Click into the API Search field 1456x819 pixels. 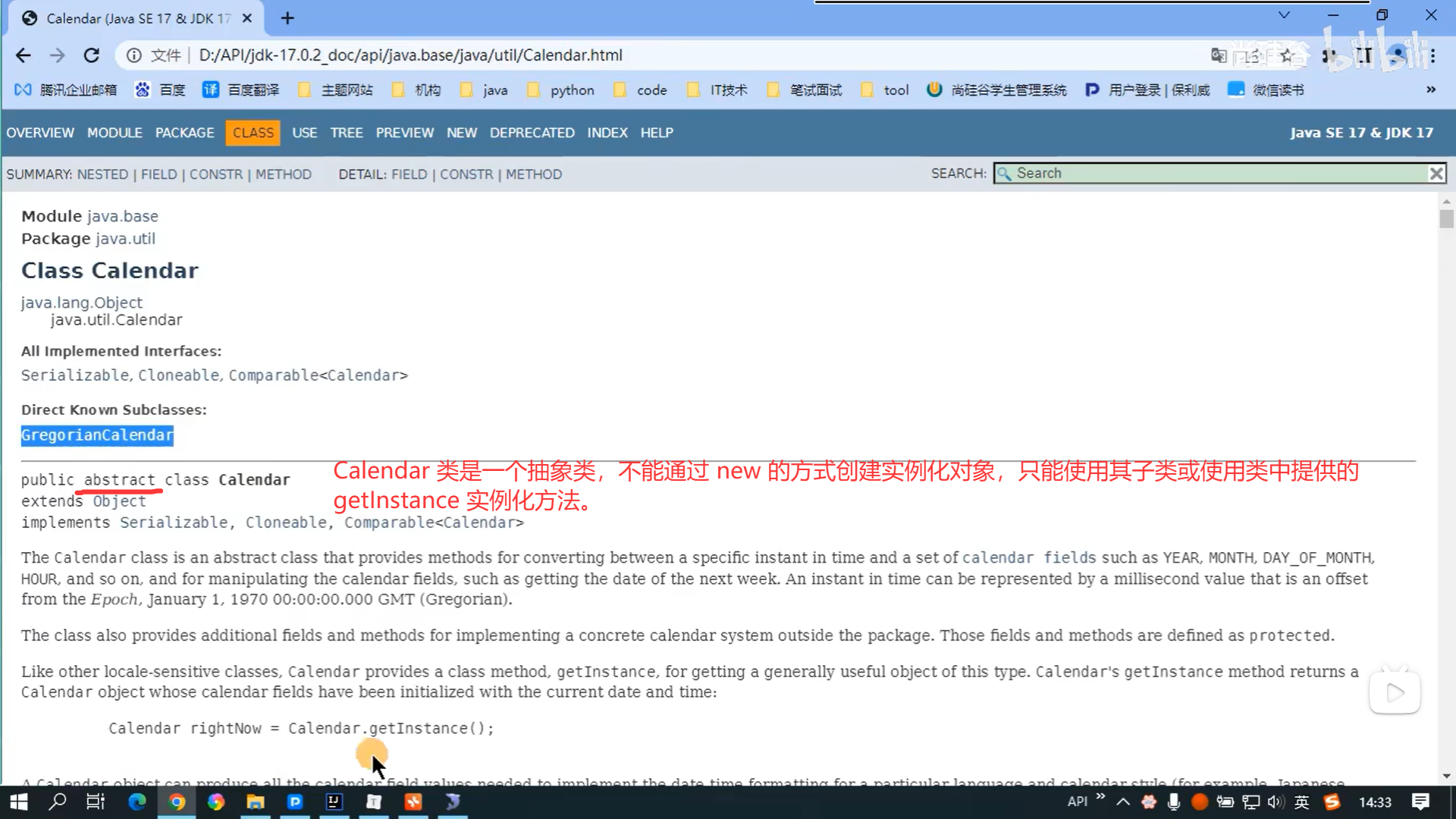[x=1213, y=174]
